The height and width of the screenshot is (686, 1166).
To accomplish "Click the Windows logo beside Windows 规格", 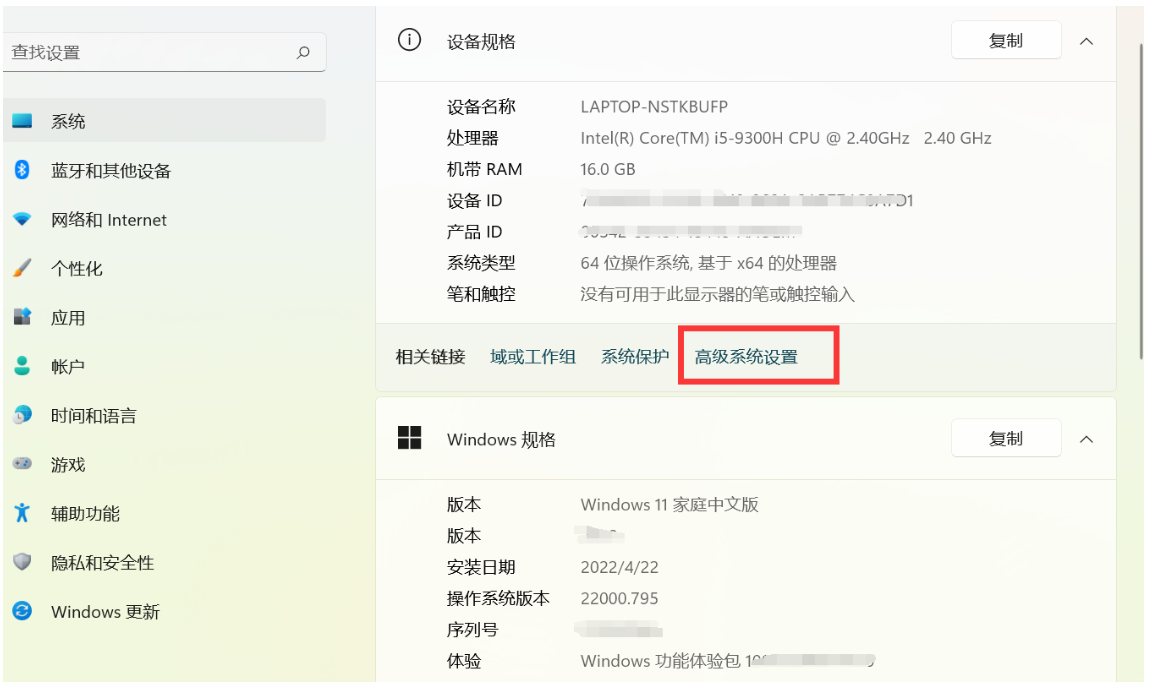I will tap(409, 438).
